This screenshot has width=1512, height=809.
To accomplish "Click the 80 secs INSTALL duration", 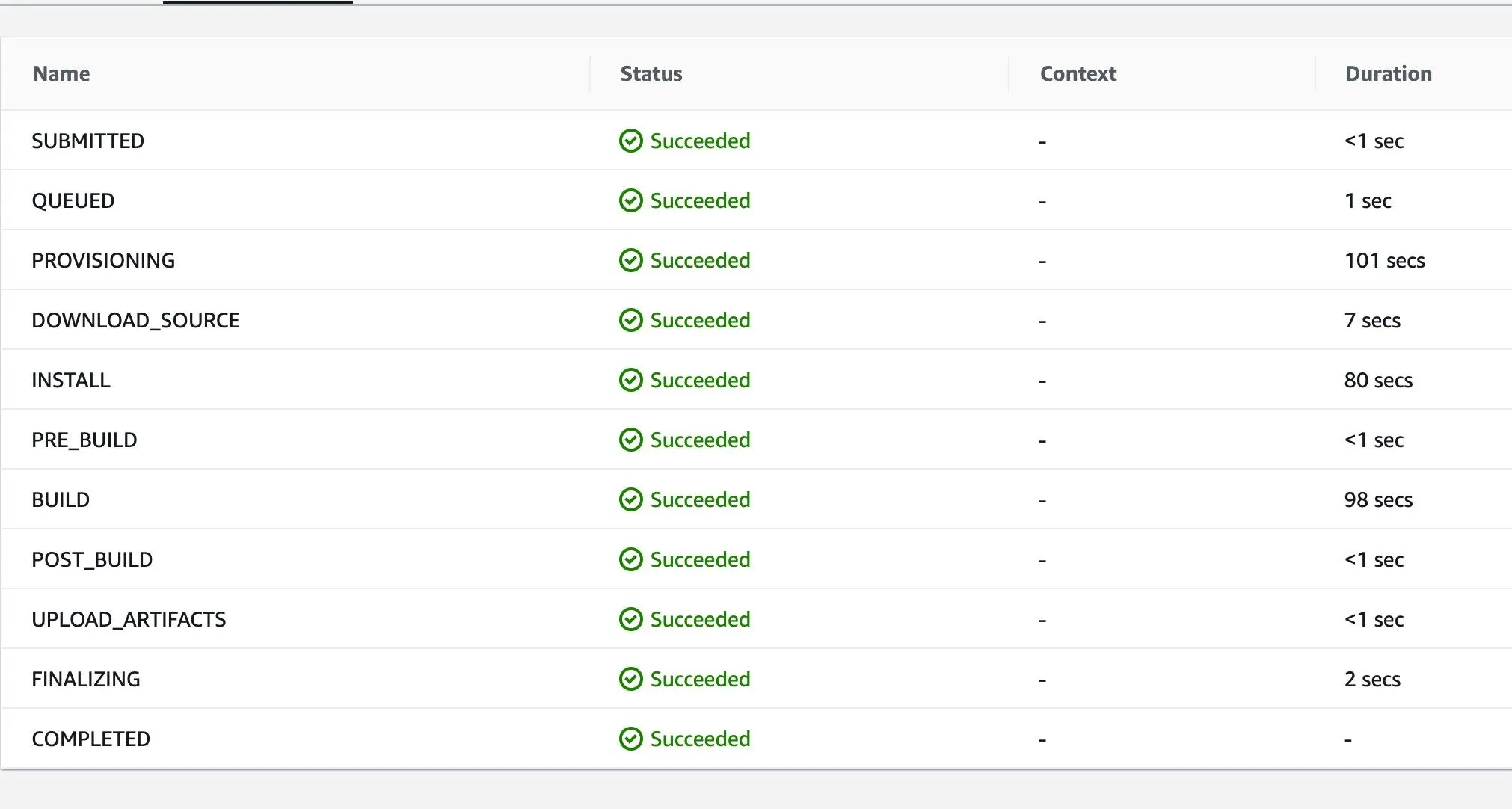I will tap(1378, 380).
